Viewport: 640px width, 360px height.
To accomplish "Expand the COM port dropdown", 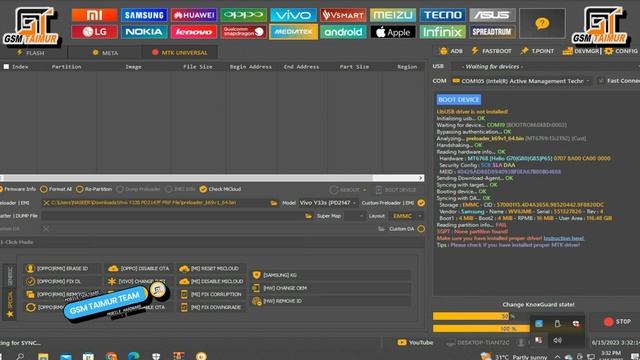I will [x=588, y=81].
